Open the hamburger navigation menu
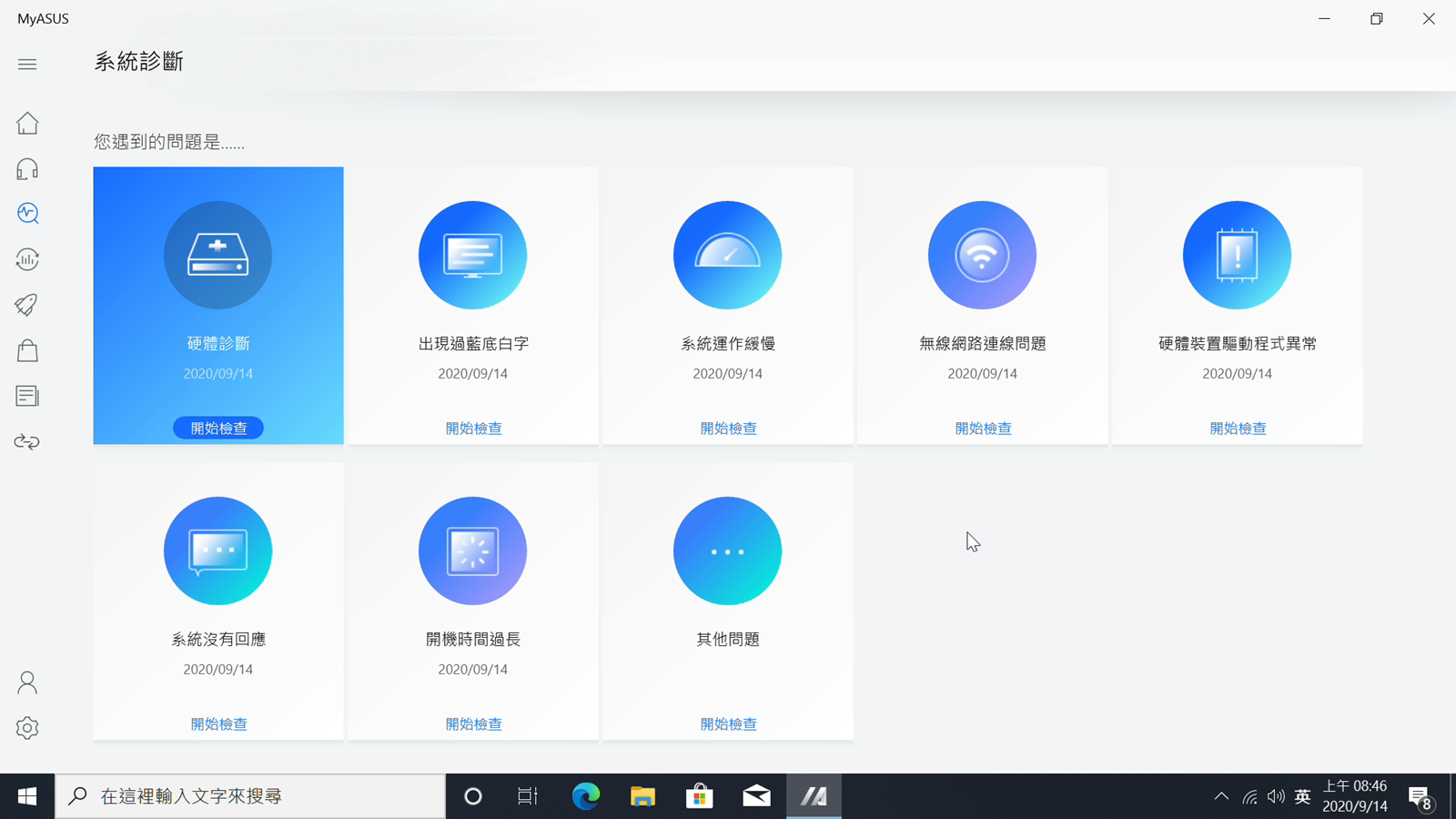 click(x=27, y=64)
